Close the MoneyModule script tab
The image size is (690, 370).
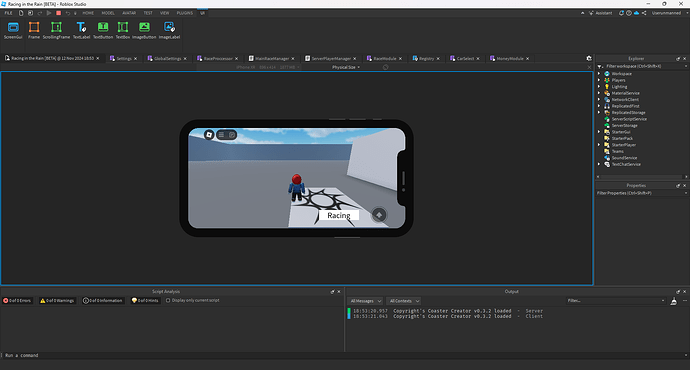(527, 59)
